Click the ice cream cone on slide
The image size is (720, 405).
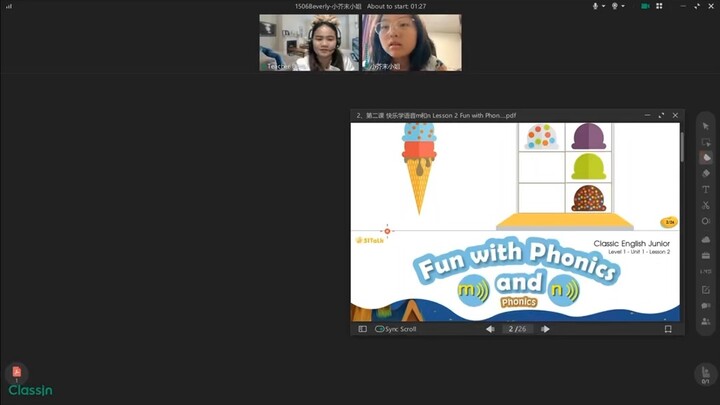coord(419,169)
